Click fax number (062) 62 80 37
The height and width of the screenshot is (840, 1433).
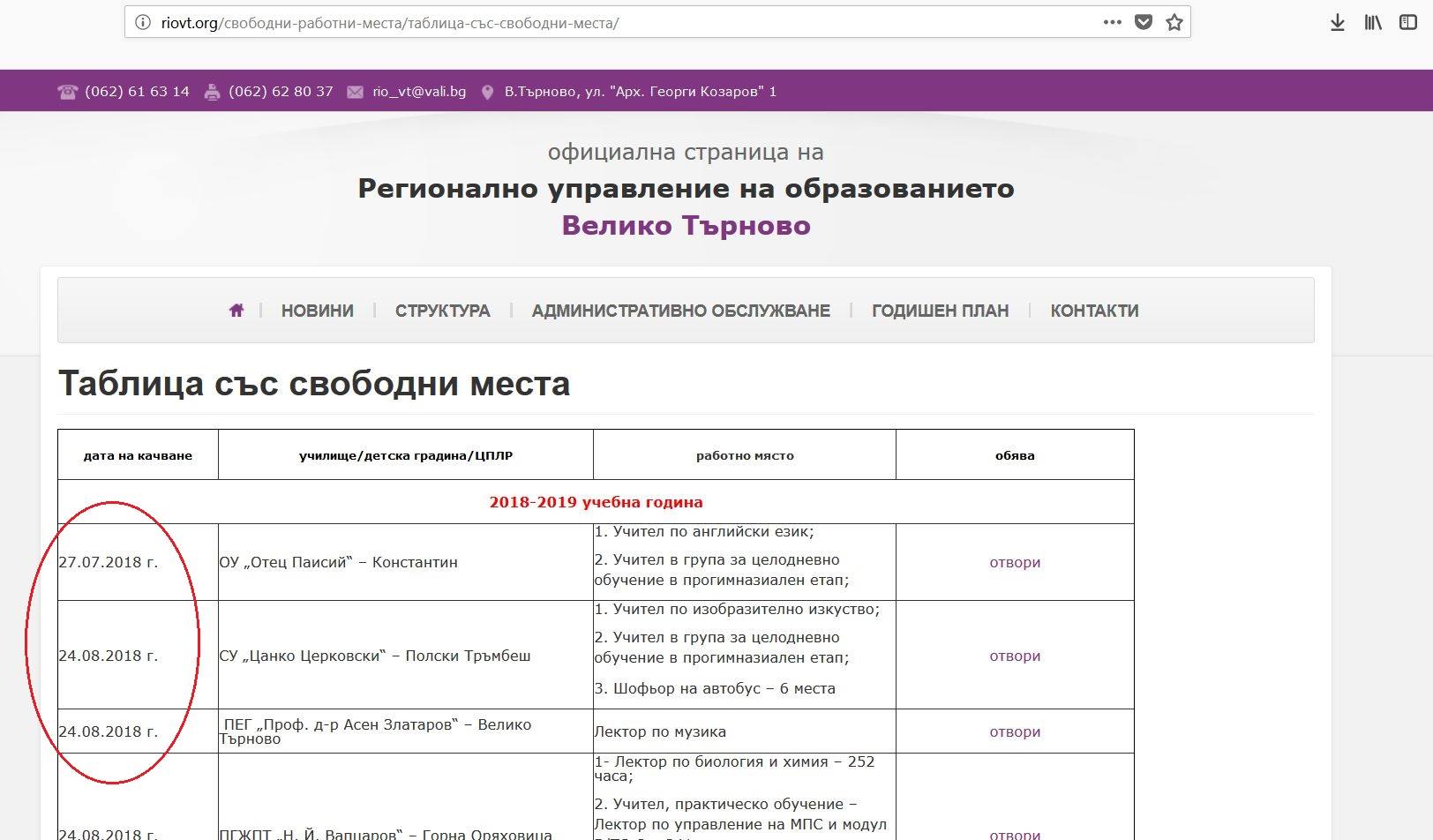(281, 91)
